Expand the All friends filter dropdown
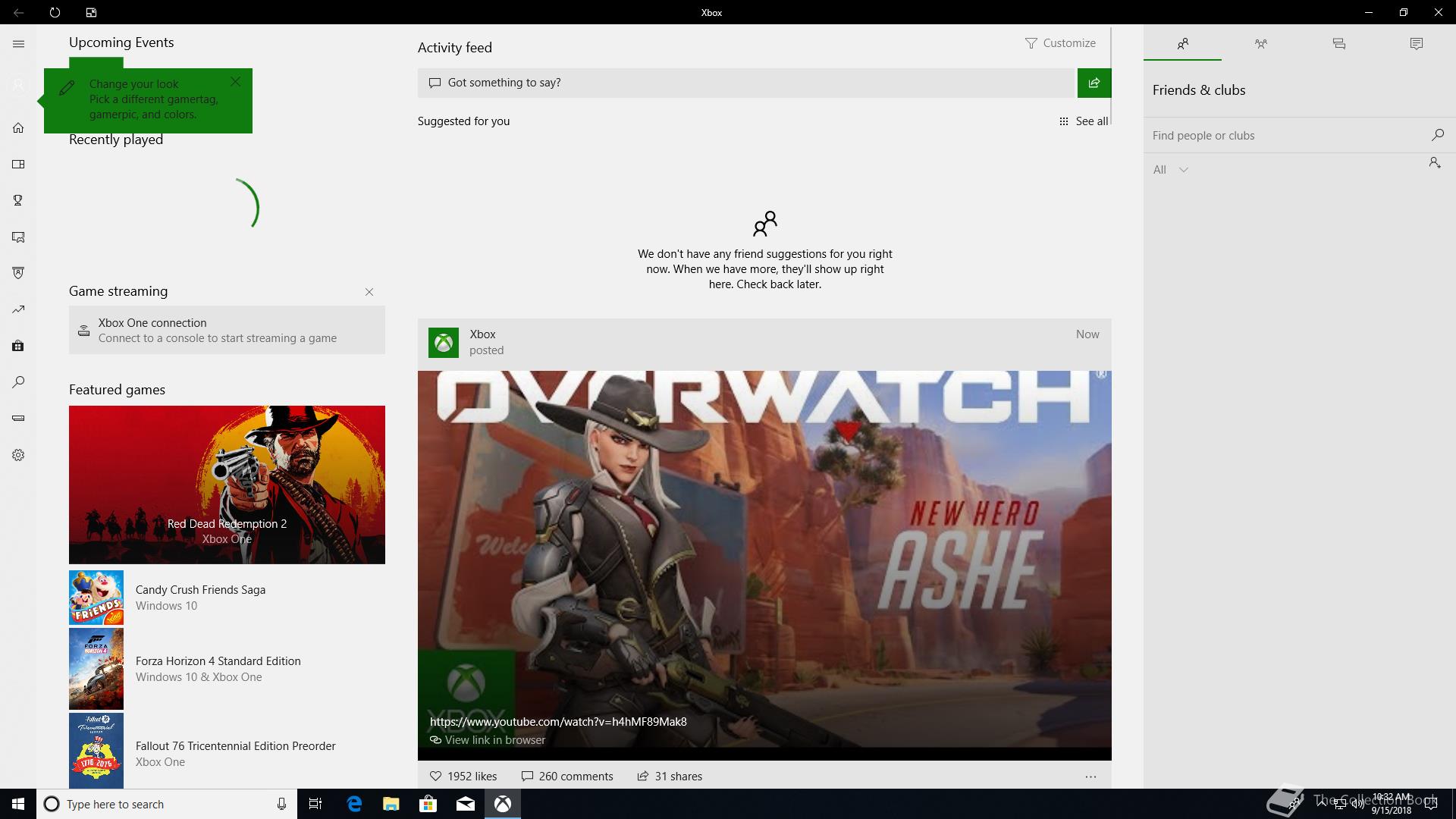1456x819 pixels. 1170,170
